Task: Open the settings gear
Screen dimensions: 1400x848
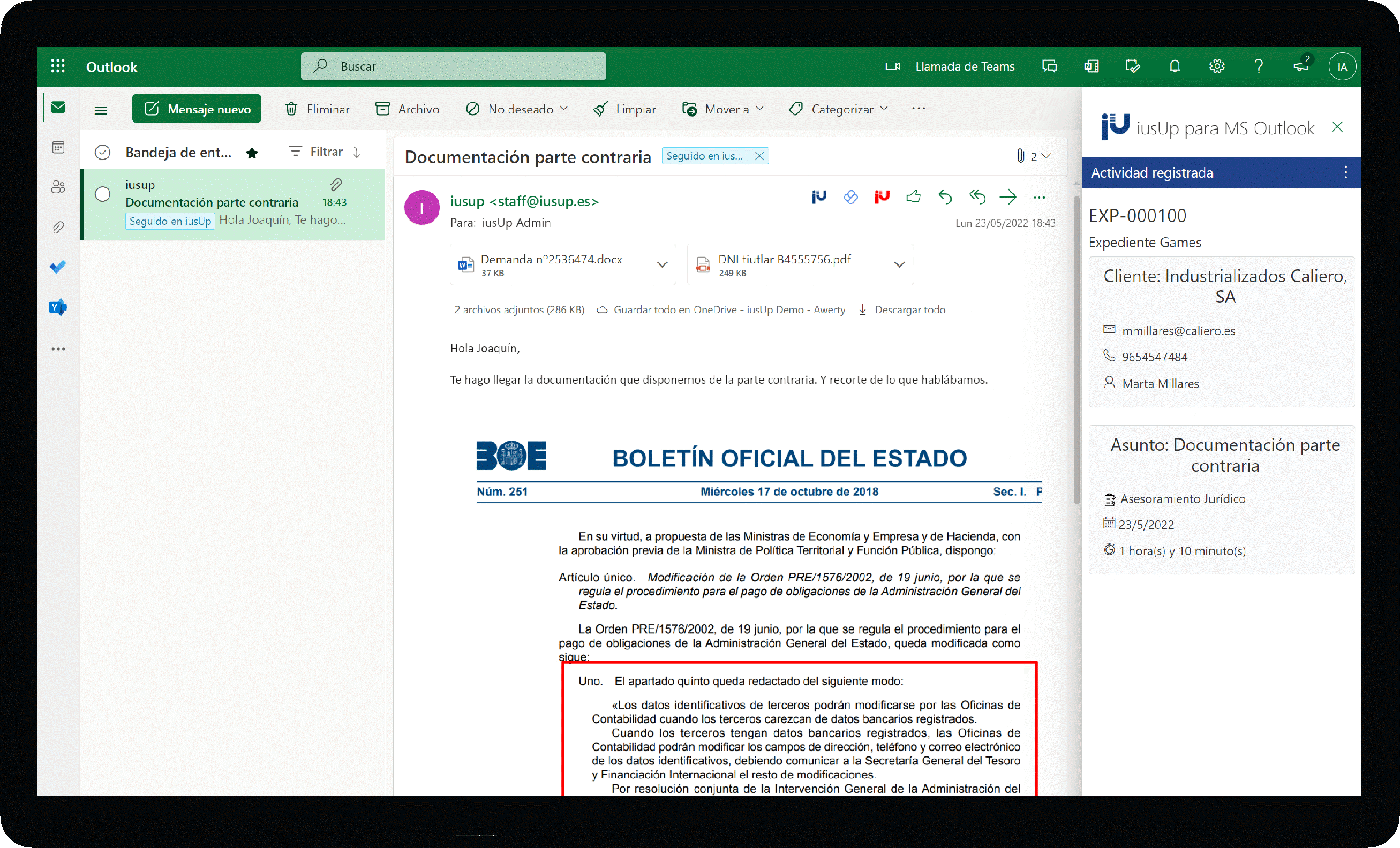Action: [1216, 66]
